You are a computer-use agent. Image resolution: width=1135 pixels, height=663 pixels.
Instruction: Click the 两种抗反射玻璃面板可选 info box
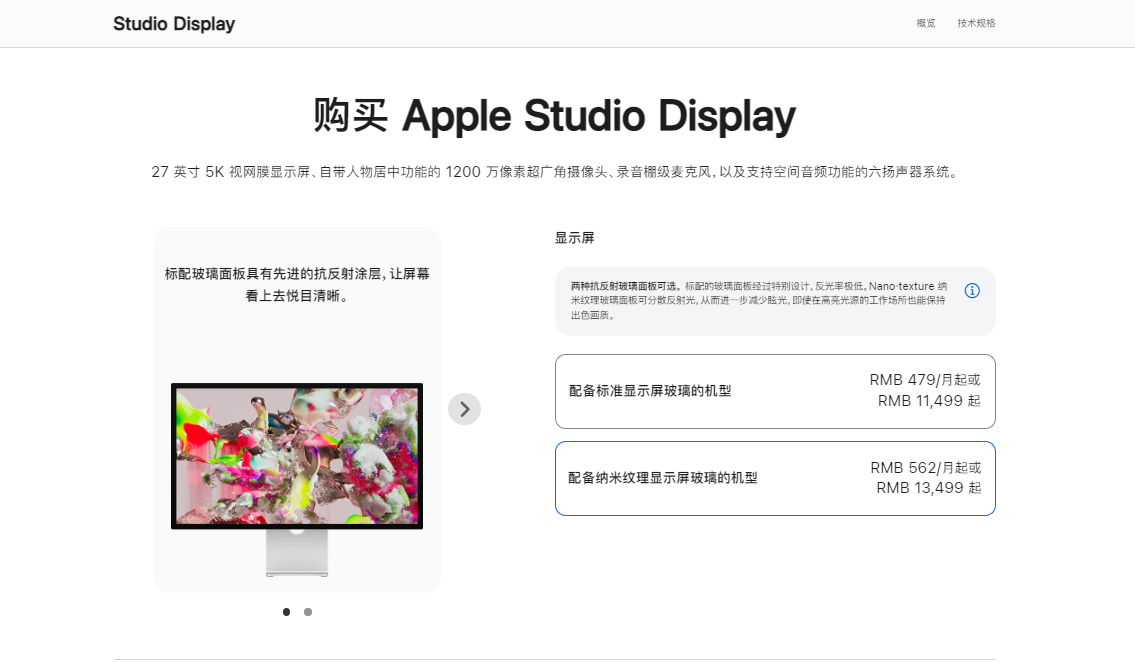[x=775, y=301]
